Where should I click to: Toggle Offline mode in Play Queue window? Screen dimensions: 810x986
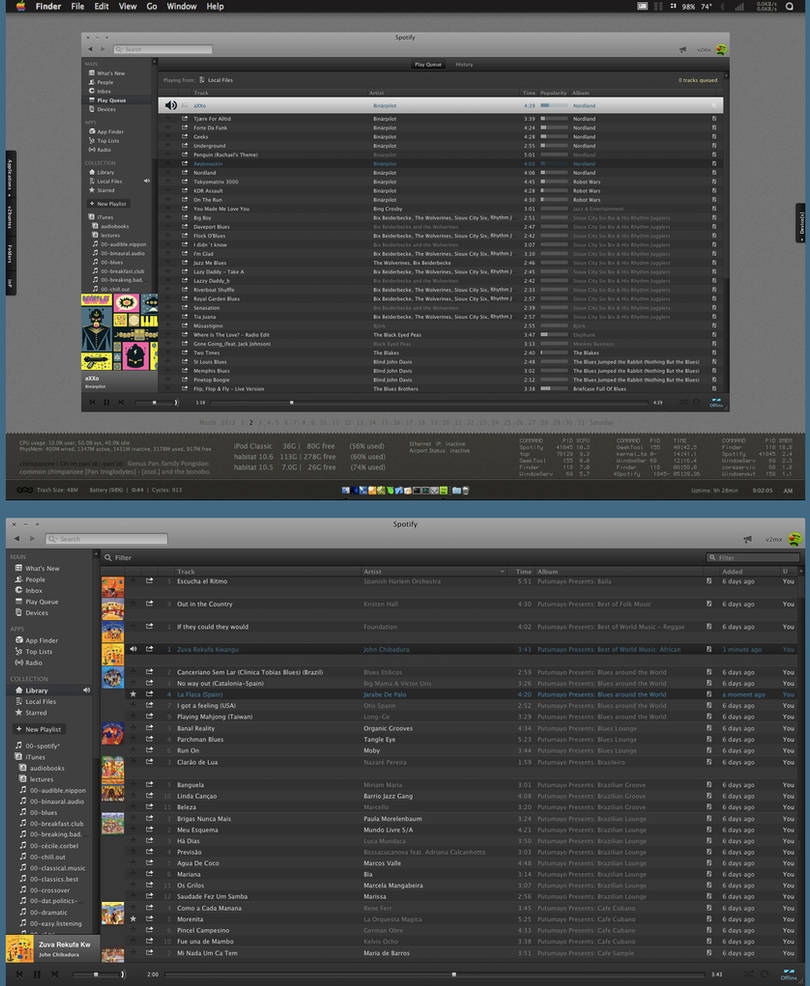tap(716, 402)
